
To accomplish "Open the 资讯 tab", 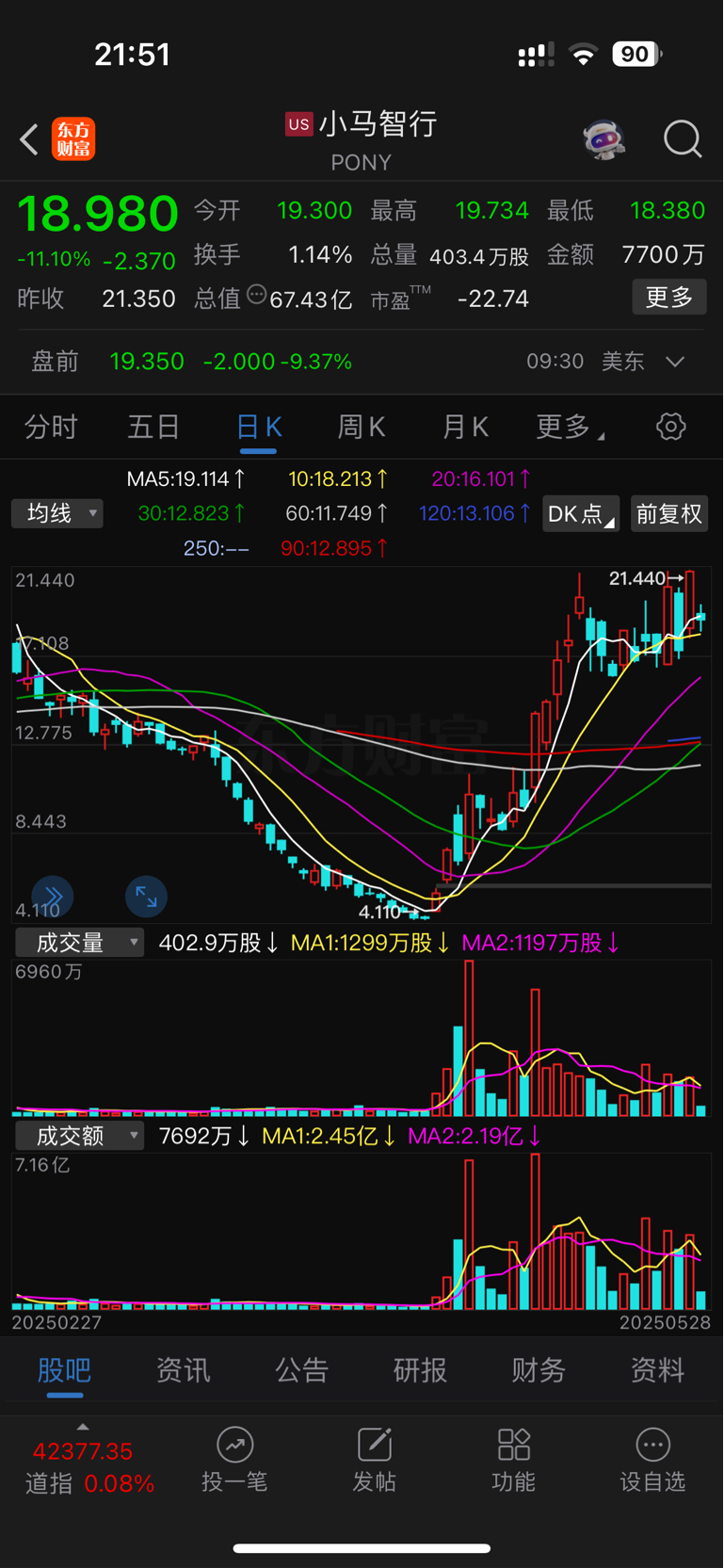I will (183, 1370).
